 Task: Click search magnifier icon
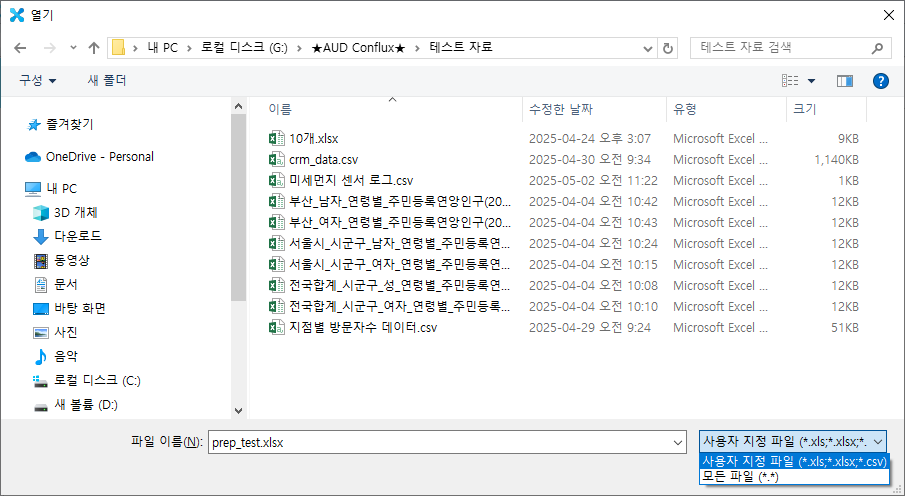tap(877, 48)
